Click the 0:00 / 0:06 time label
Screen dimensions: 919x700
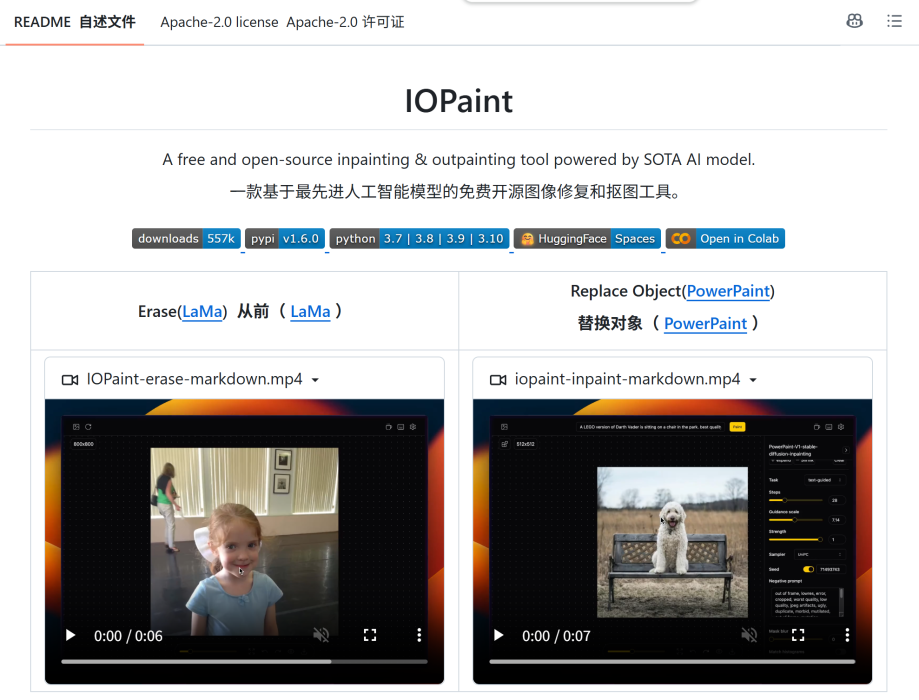128,636
